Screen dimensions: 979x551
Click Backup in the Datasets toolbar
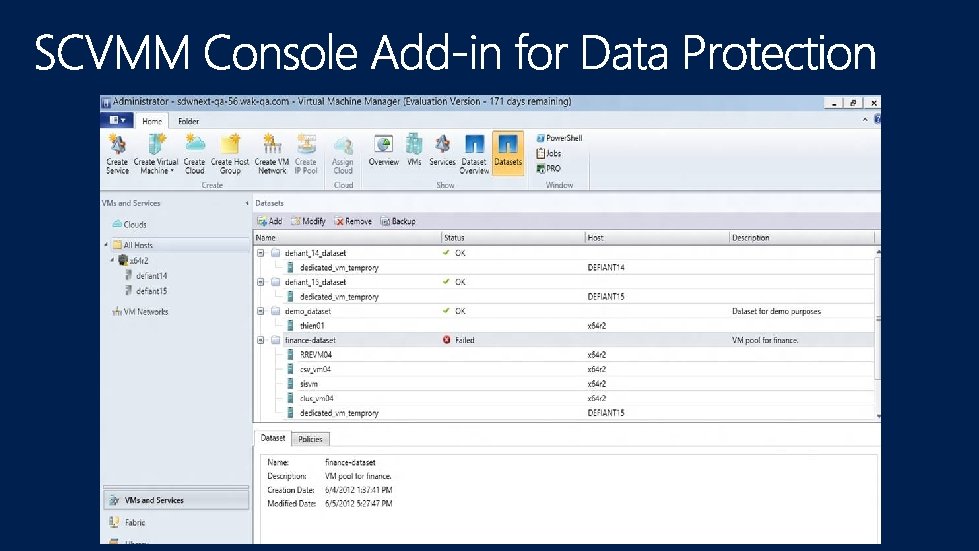(398, 221)
